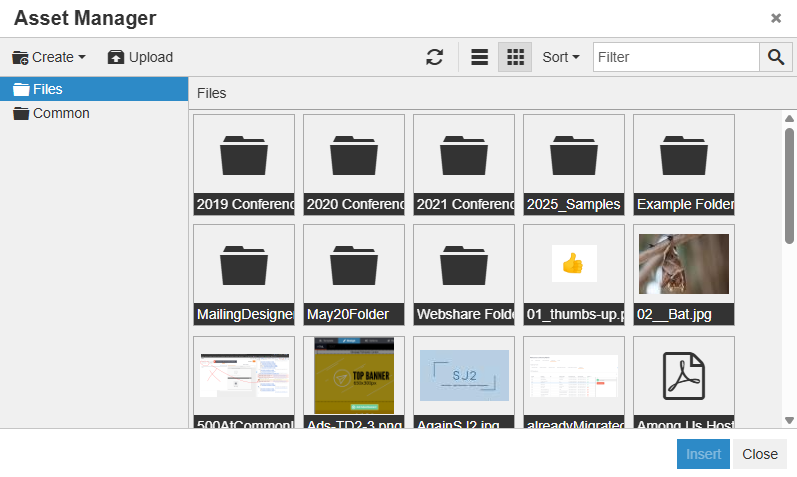797x477 pixels.
Task: Open the Example Folder icon
Action: coord(684,155)
